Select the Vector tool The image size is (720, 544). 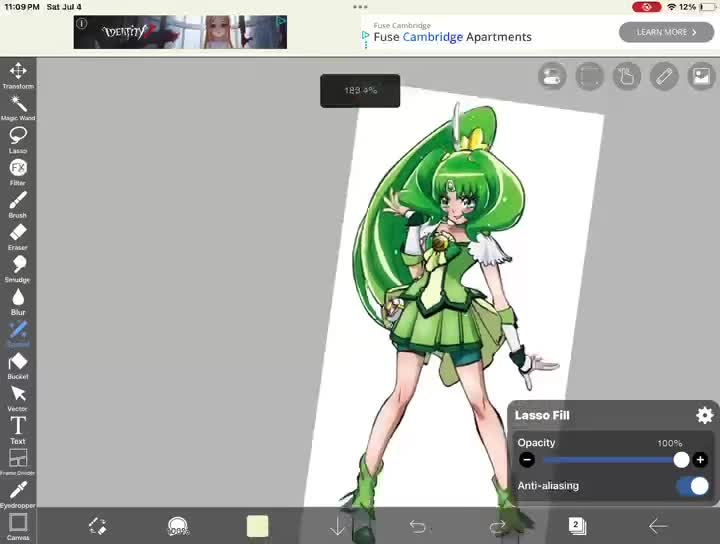18,398
